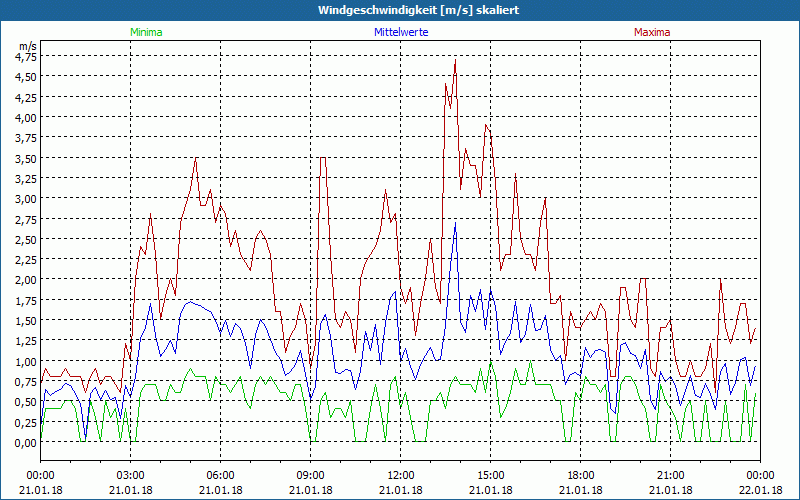Click the 1,75 y-axis value

26,300
